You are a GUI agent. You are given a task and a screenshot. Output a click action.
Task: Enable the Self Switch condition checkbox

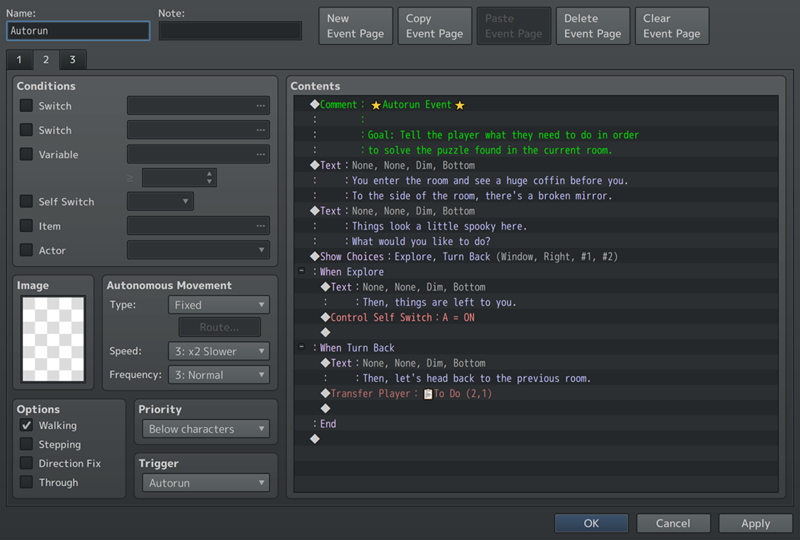pyautogui.click(x=27, y=202)
